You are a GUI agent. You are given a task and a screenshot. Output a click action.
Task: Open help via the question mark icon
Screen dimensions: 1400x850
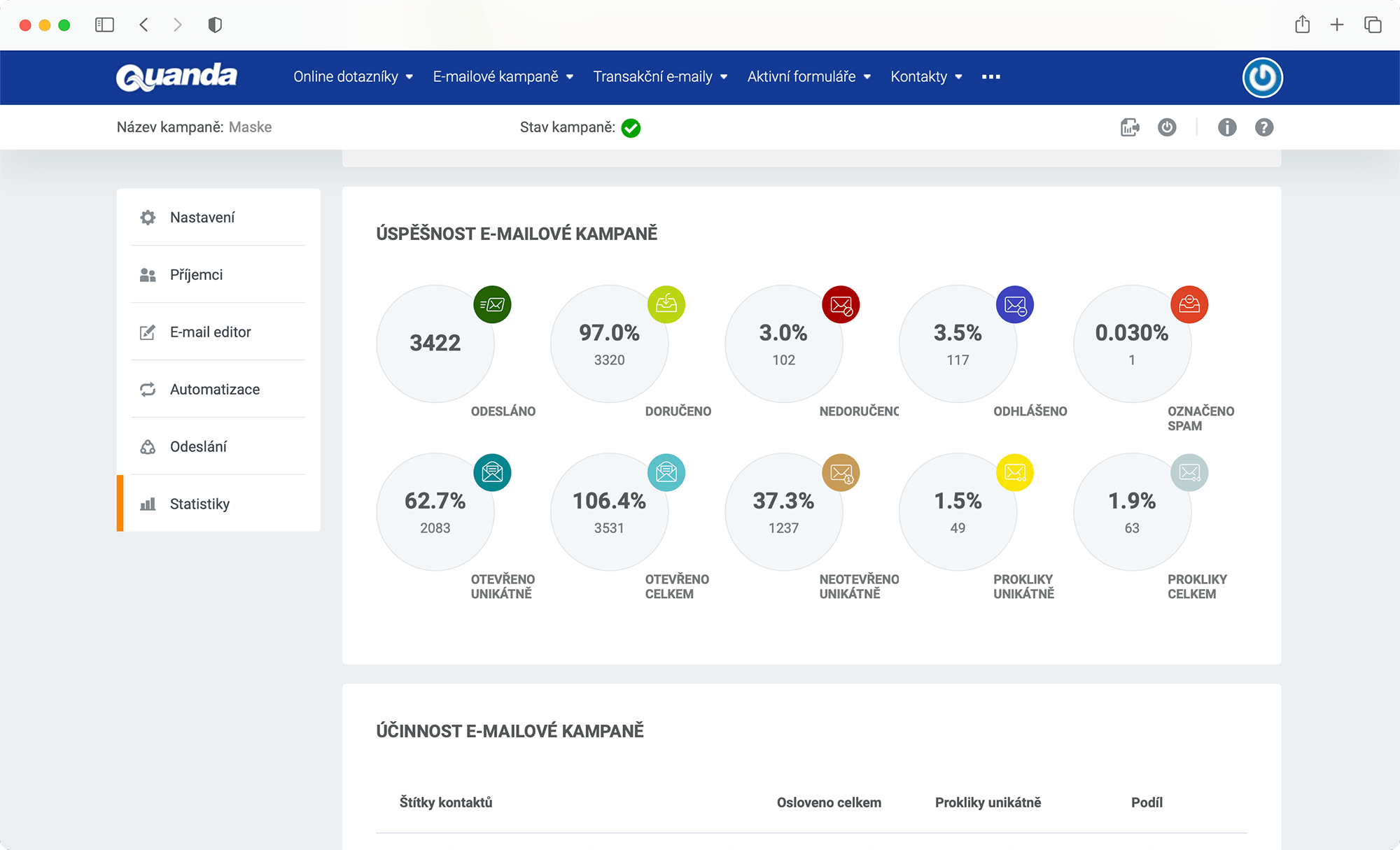click(1264, 127)
